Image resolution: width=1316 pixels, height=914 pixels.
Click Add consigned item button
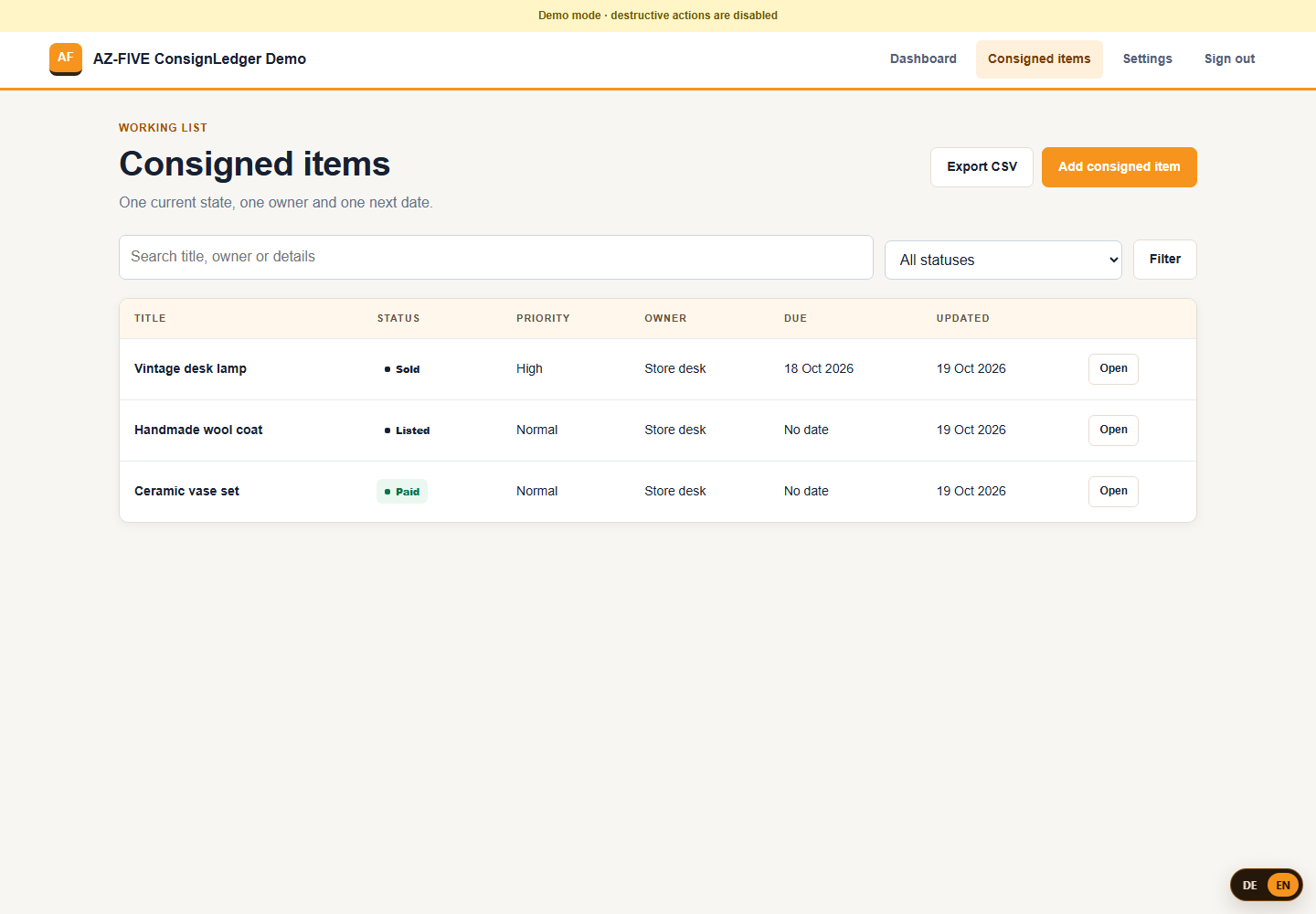(x=1119, y=167)
